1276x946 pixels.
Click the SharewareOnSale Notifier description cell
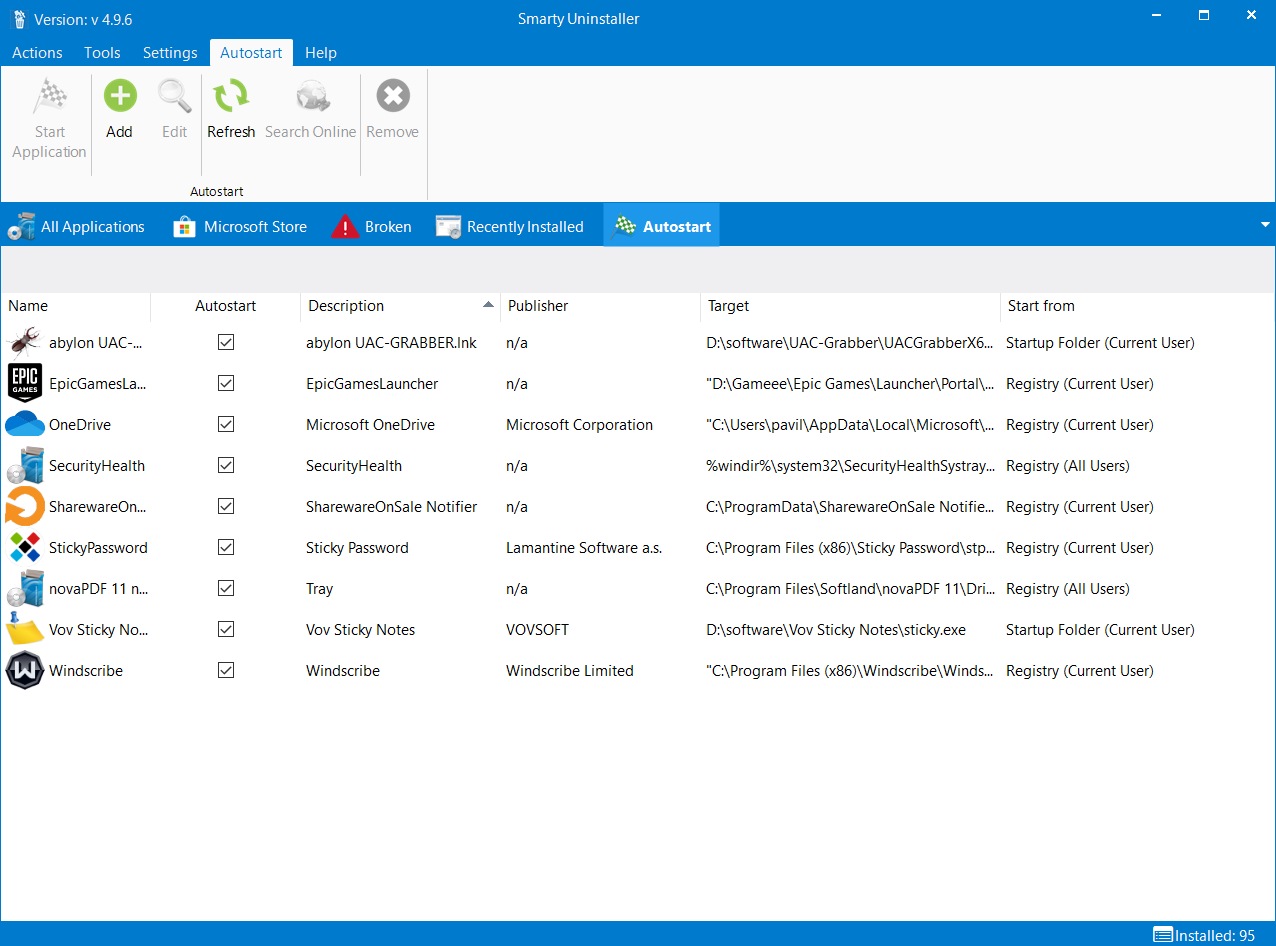click(x=392, y=507)
